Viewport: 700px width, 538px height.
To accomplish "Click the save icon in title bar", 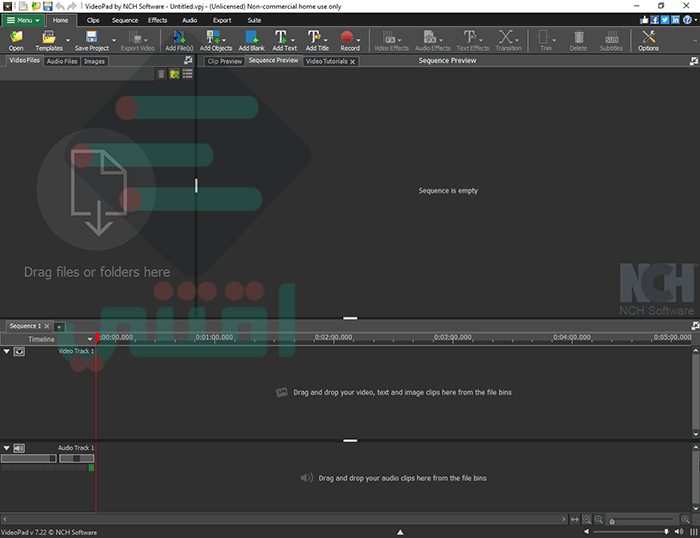I will pos(48,6).
